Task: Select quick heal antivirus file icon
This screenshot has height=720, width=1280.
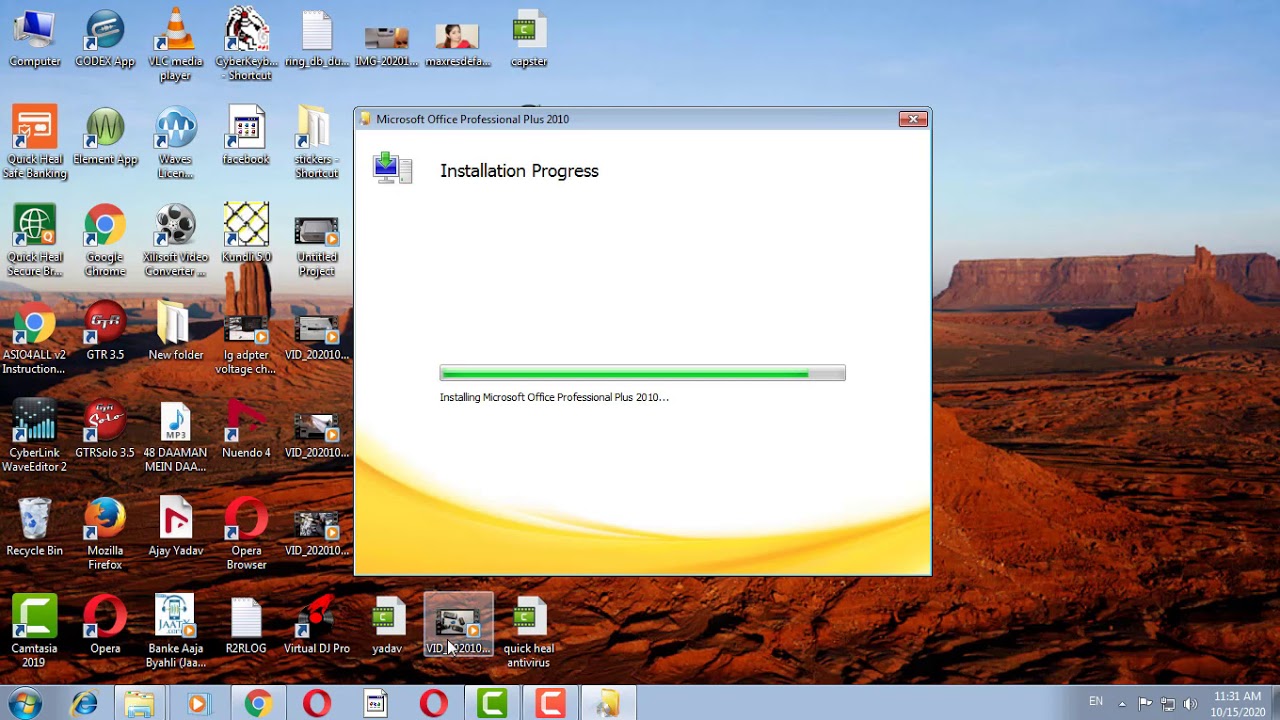Action: click(528, 633)
